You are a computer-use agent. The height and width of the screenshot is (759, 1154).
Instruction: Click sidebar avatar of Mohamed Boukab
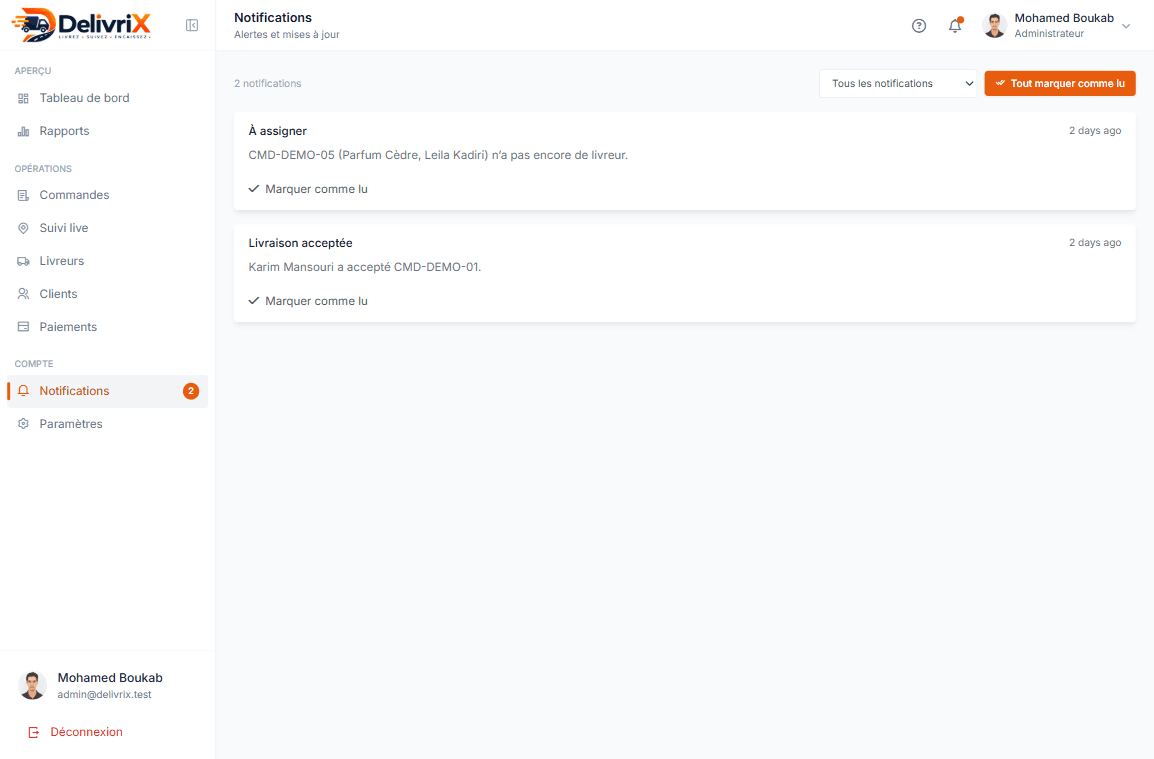32,685
